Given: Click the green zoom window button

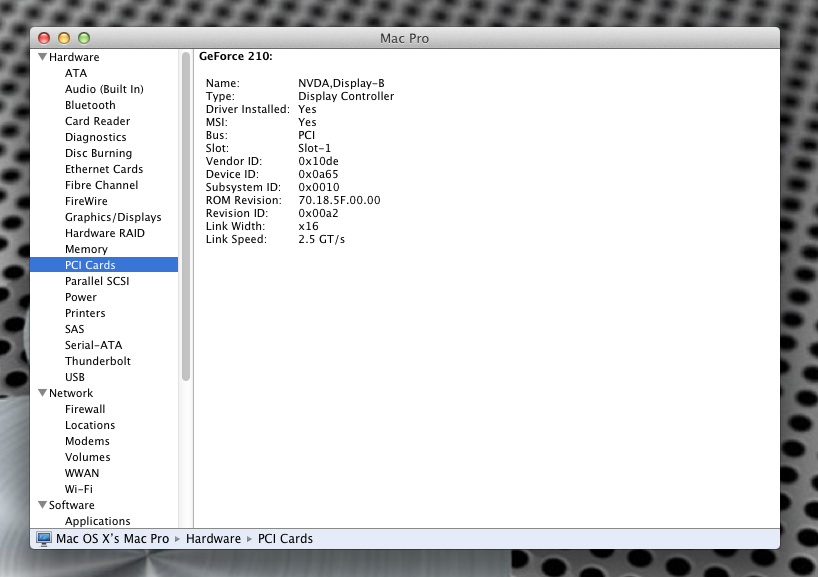Looking at the screenshot, I should [84, 38].
